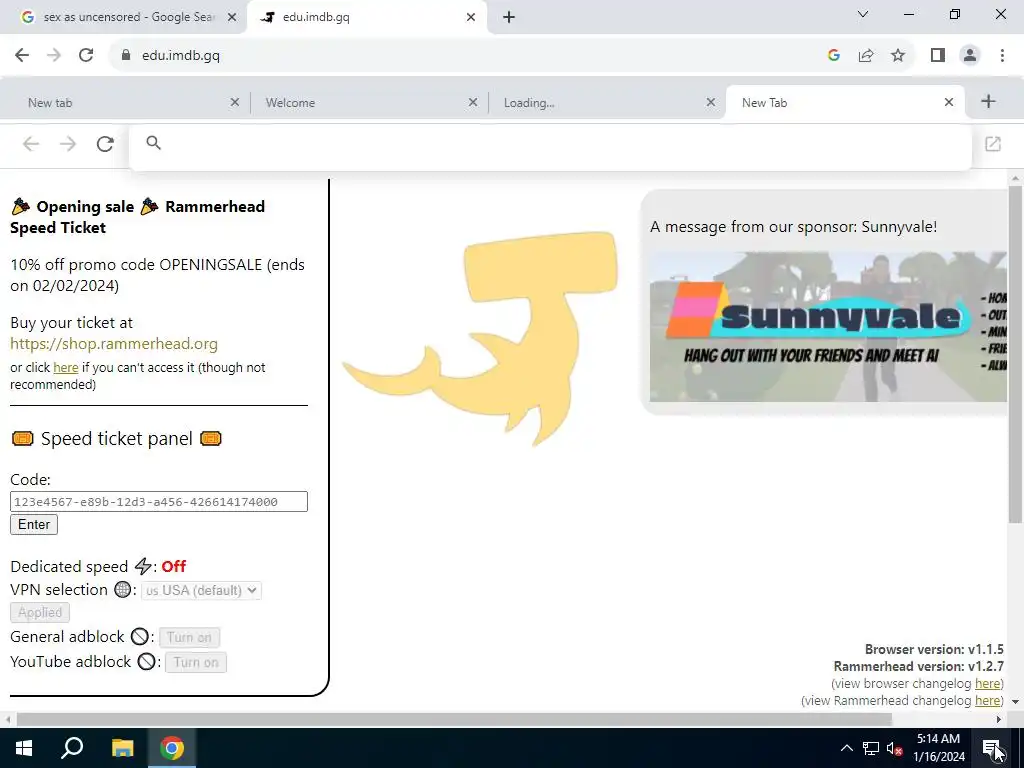This screenshot has height=768, width=1024.
Task: Open Chrome's three-dot menu
Action: [x=1002, y=56]
